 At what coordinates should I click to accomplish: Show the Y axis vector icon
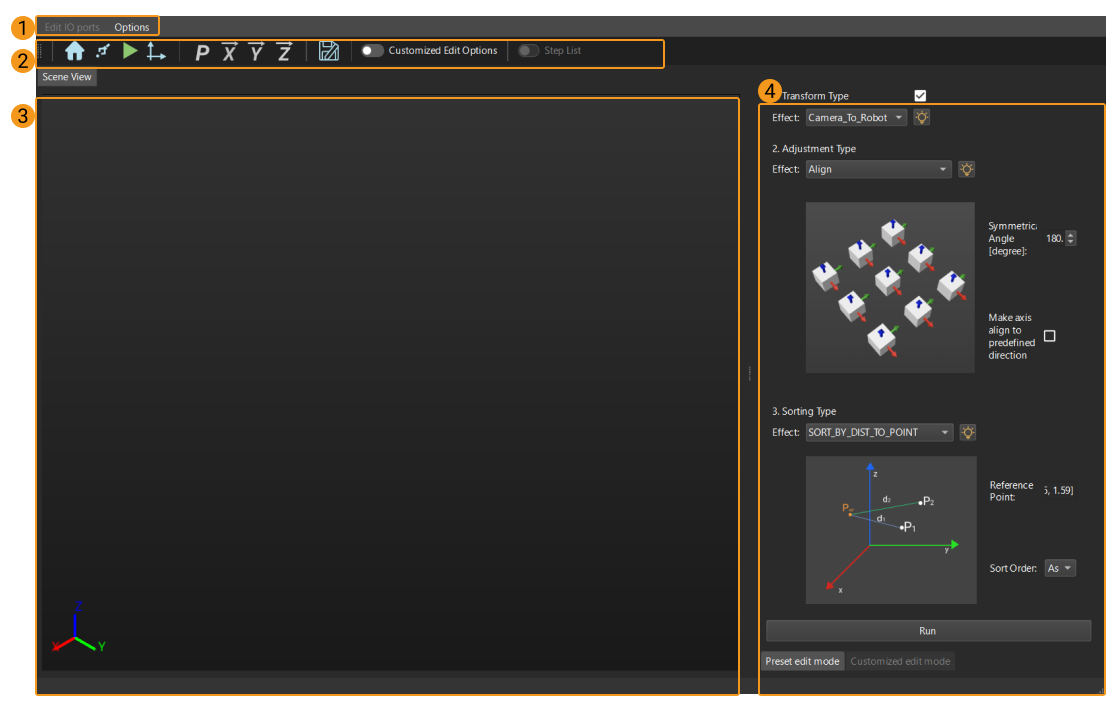click(x=256, y=52)
